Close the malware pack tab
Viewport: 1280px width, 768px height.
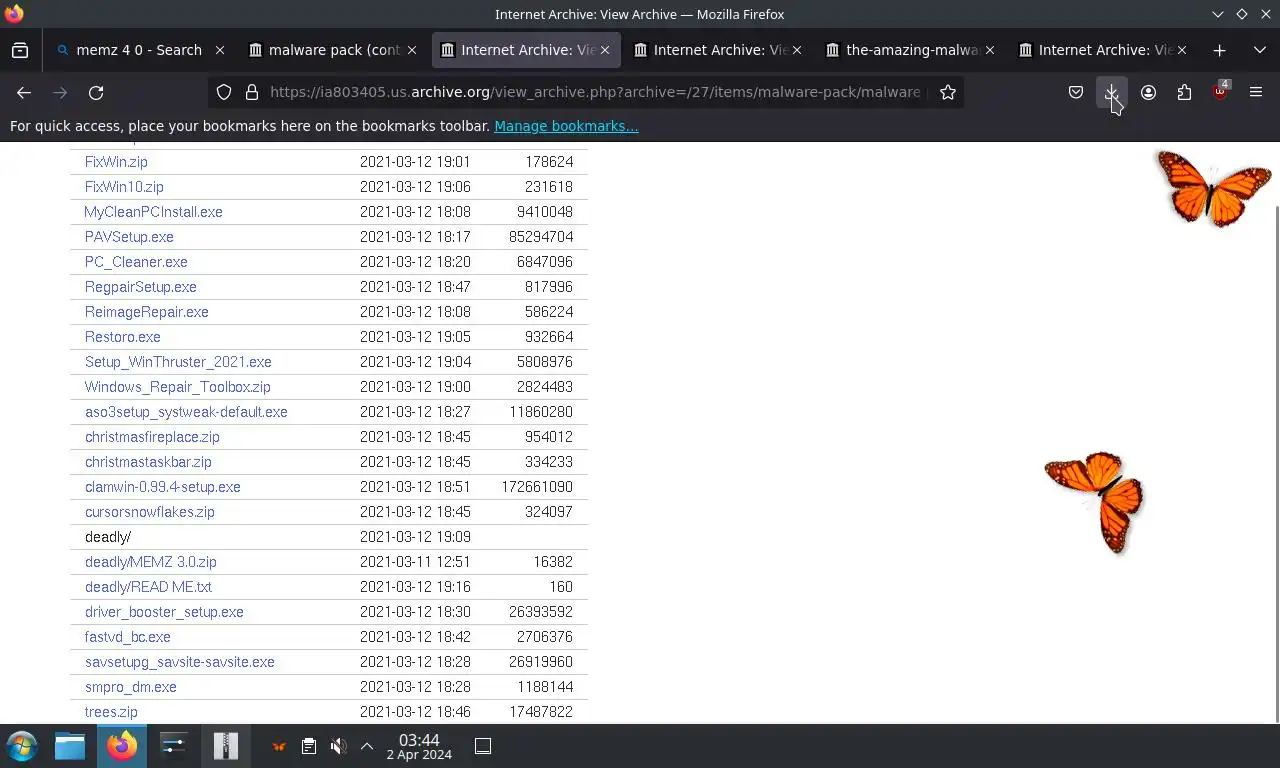click(412, 50)
